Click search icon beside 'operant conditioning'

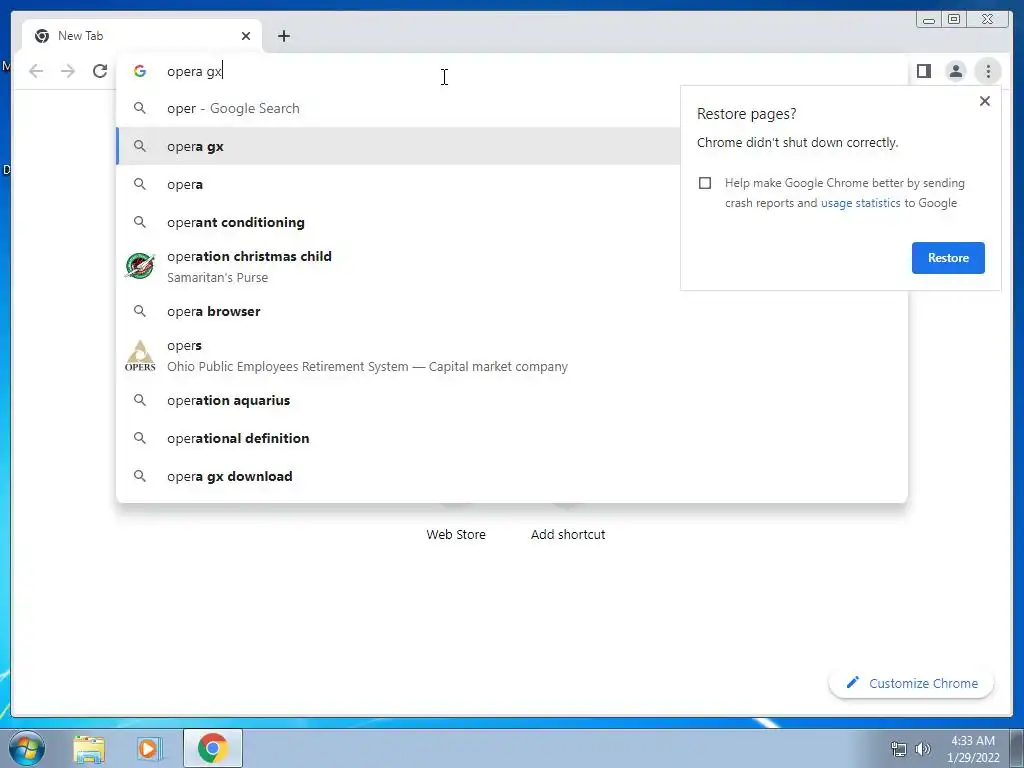tap(140, 222)
